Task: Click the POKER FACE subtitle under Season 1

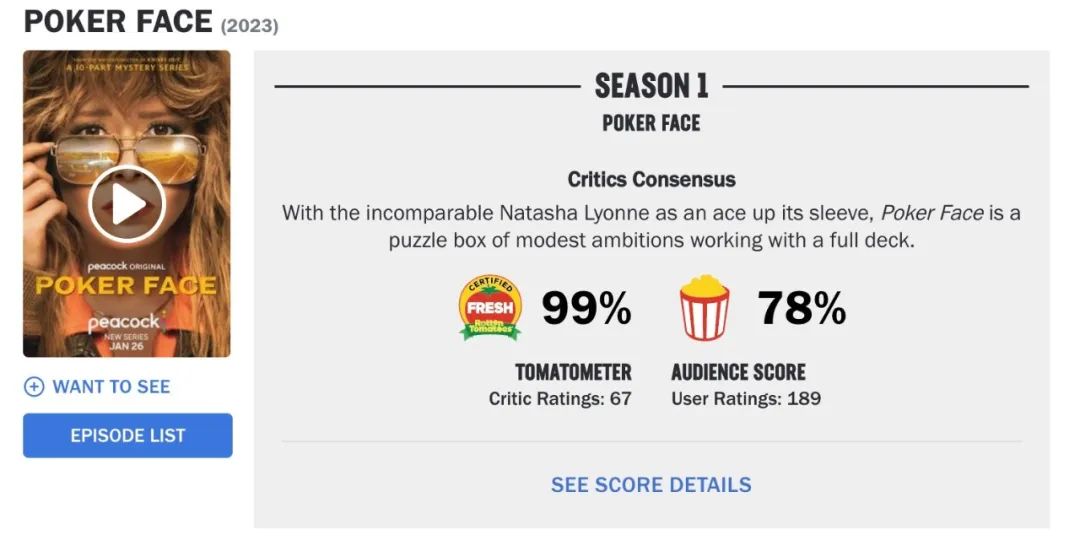Action: 651,123
